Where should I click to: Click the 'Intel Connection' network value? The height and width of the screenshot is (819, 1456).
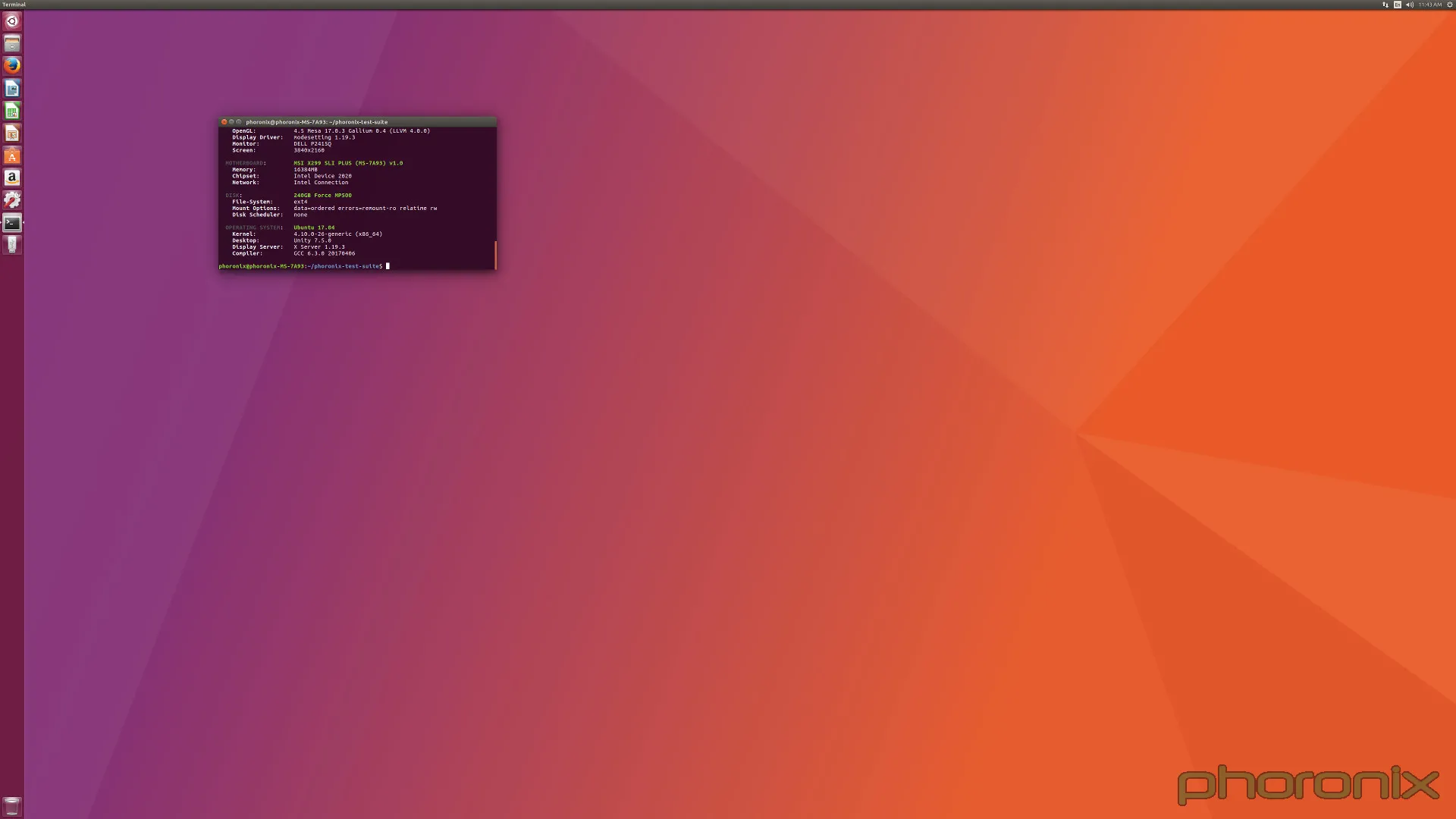tap(321, 183)
